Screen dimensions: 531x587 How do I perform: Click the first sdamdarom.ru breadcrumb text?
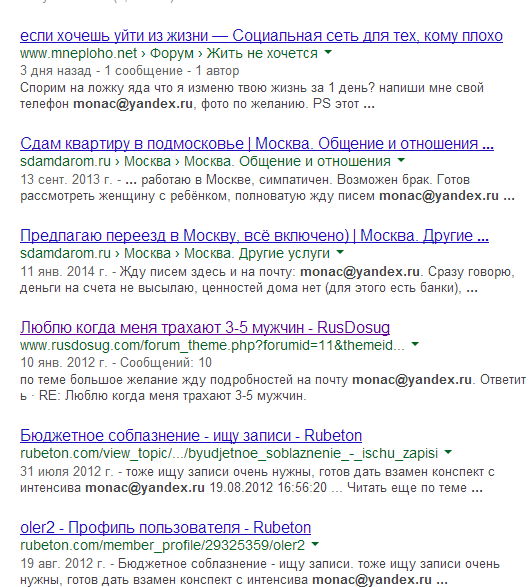(x=66, y=161)
